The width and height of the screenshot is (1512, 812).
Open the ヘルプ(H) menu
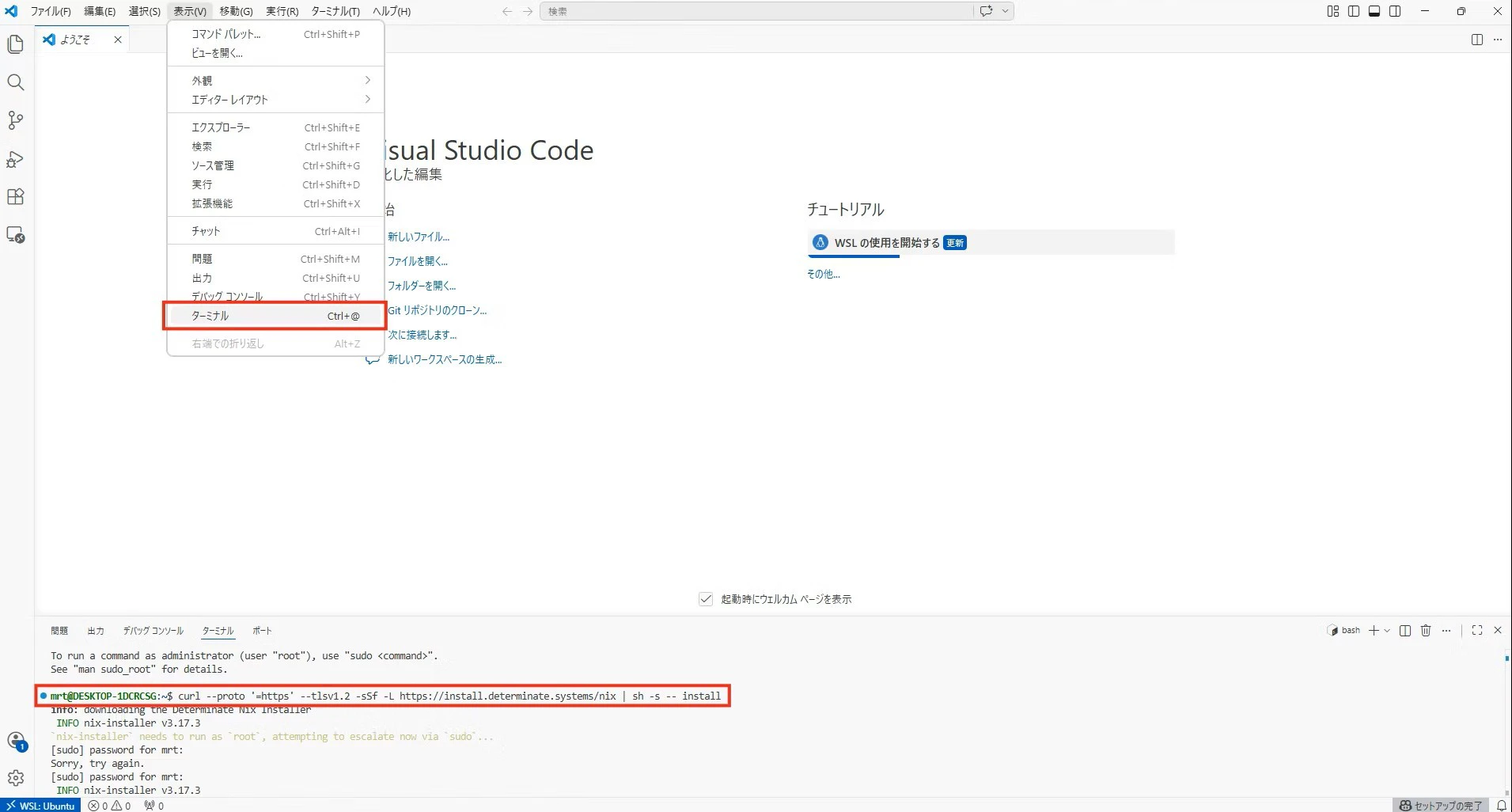coord(392,11)
